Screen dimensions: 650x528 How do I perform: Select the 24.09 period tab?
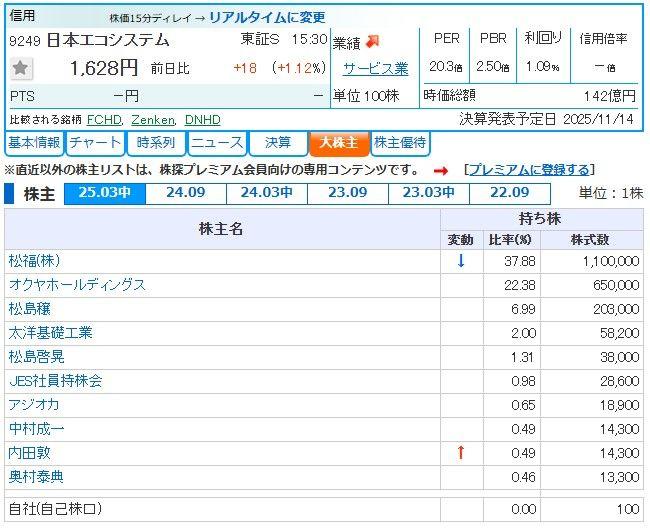[x=186, y=193]
